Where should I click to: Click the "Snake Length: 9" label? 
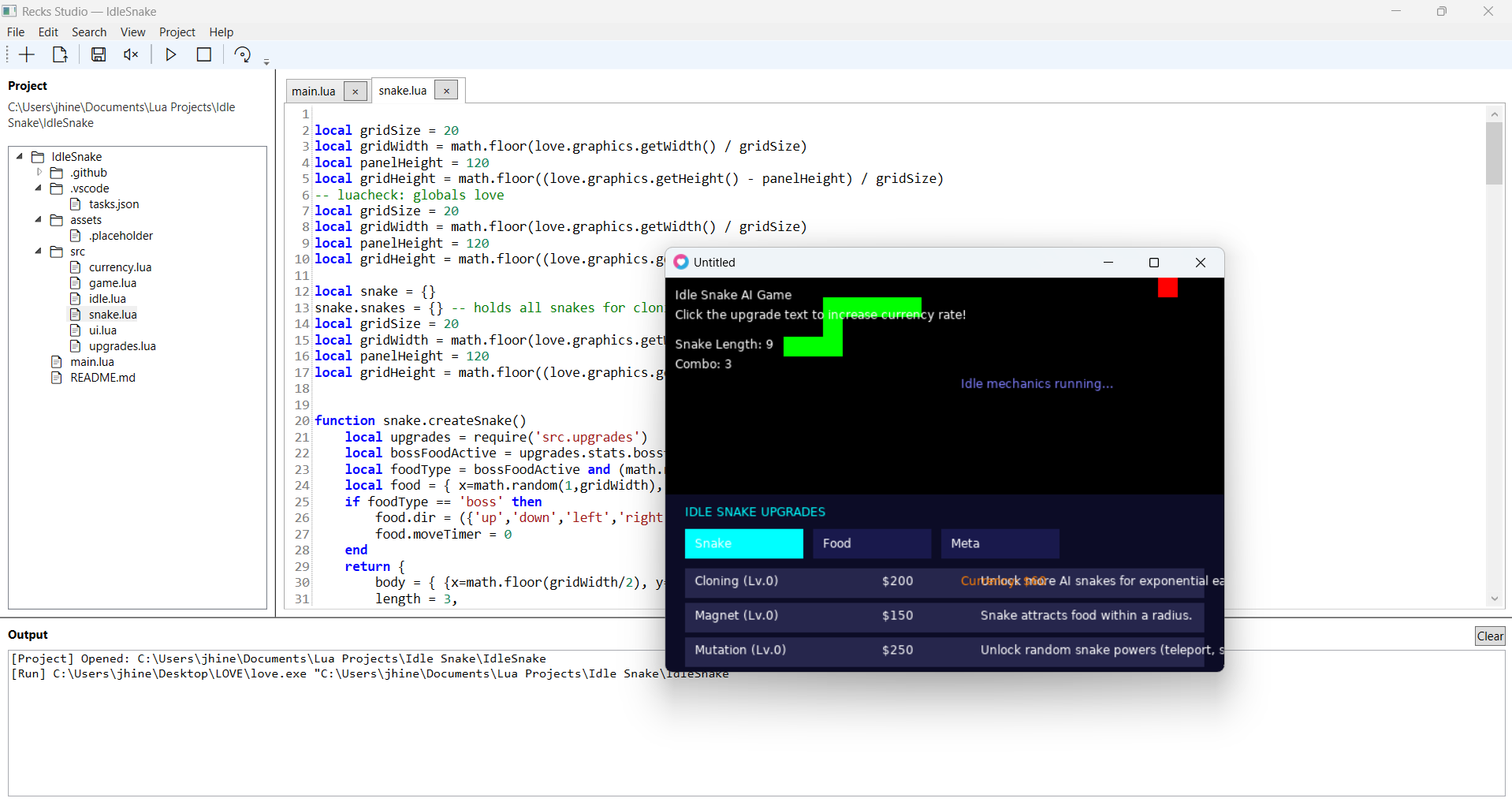pyautogui.click(x=724, y=345)
